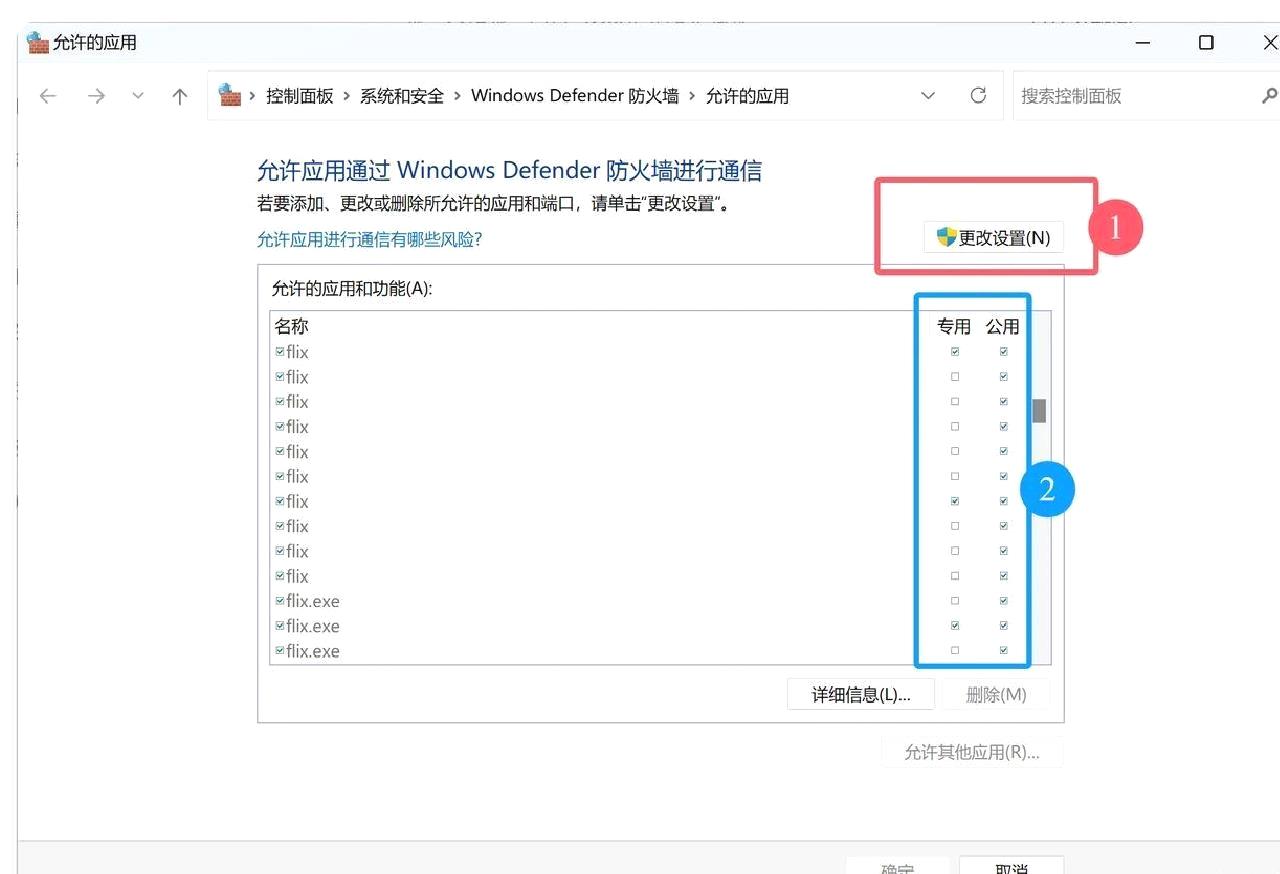Expand the chevron before 控制面板 breadcrumb
Viewport: 1280px width, 874px height.
(x=252, y=96)
